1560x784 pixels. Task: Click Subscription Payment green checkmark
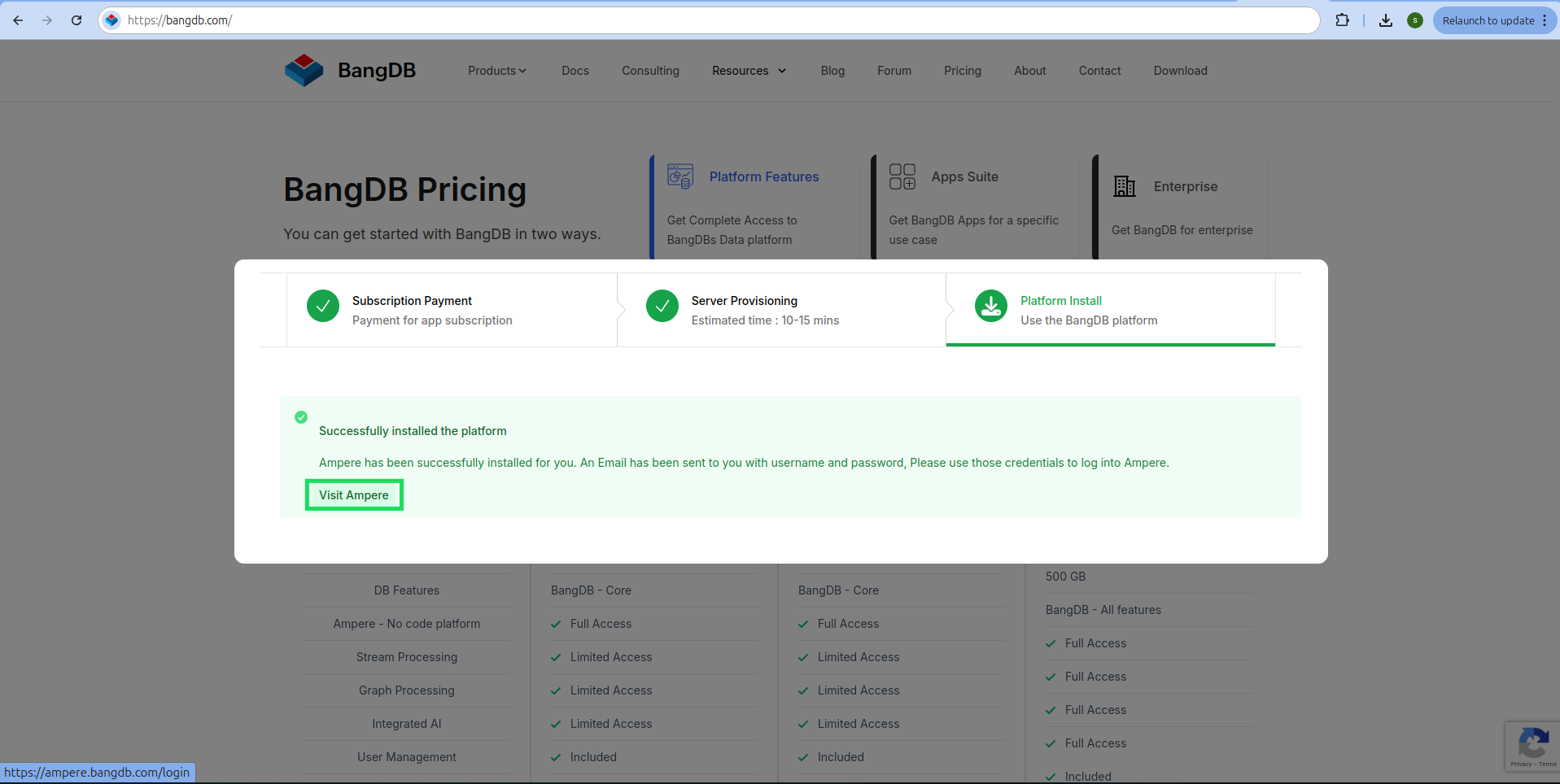[x=323, y=306]
